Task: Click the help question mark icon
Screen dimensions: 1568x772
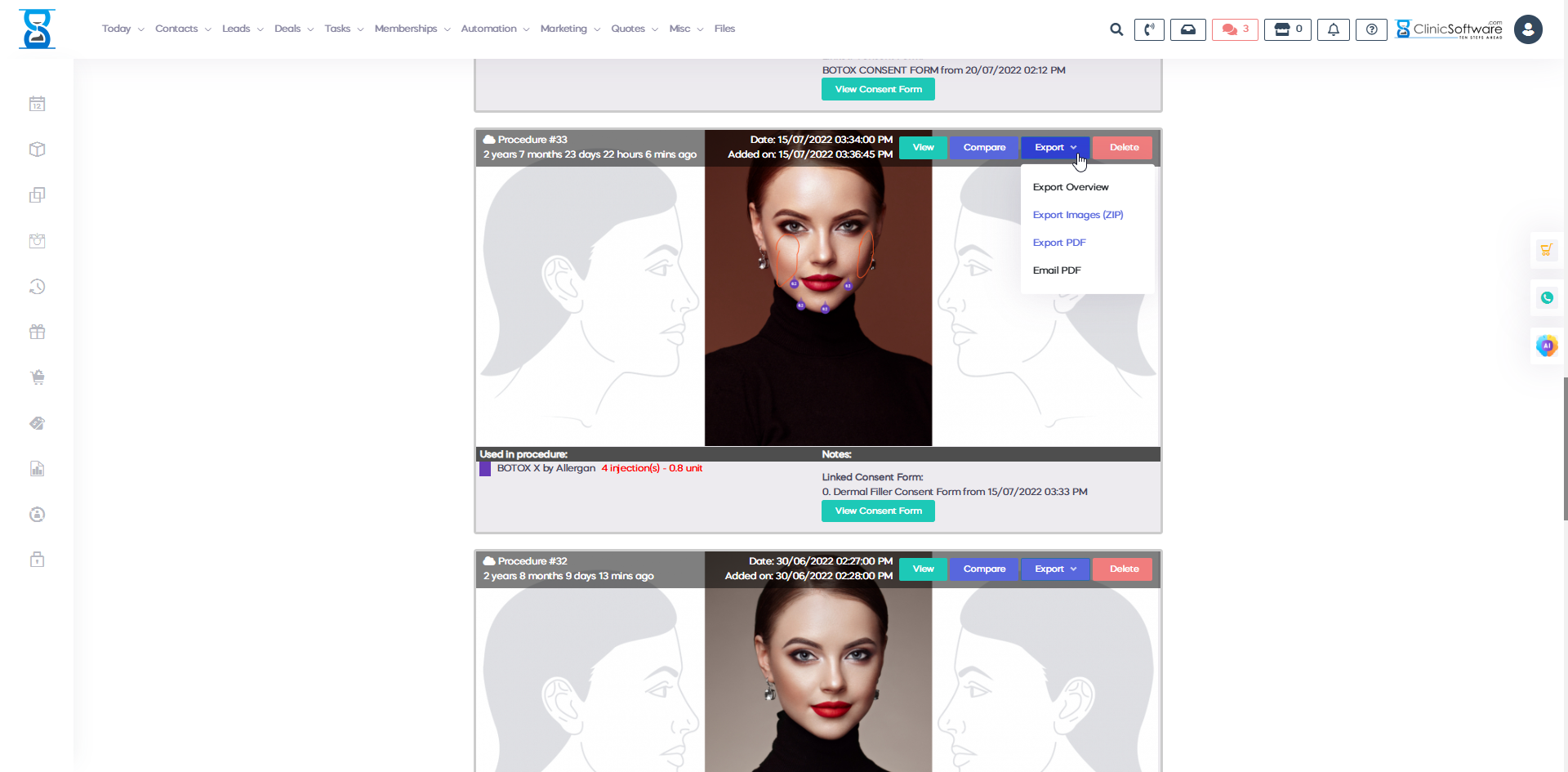Action: tap(1371, 29)
